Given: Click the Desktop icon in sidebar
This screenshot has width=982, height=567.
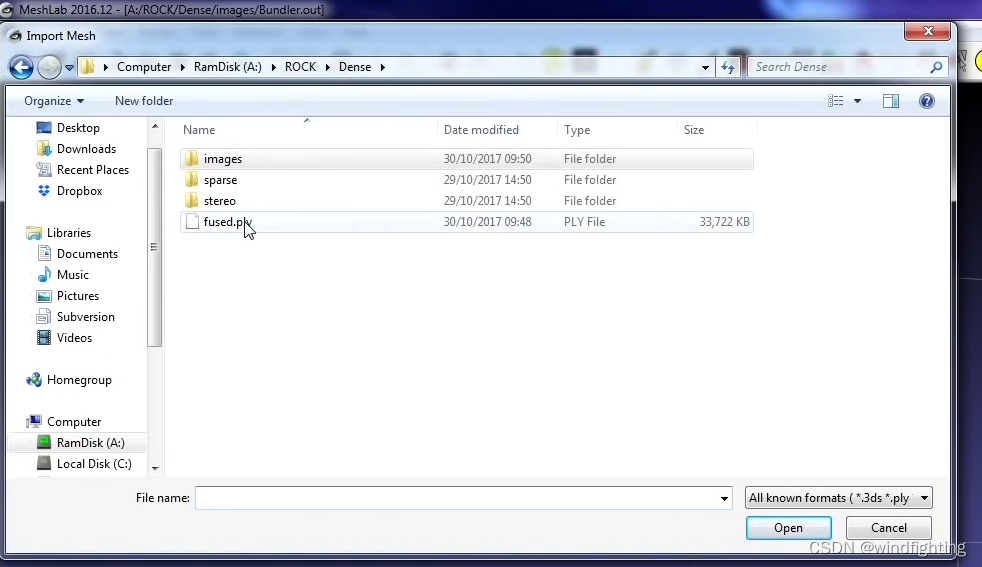Looking at the screenshot, I should point(44,128).
